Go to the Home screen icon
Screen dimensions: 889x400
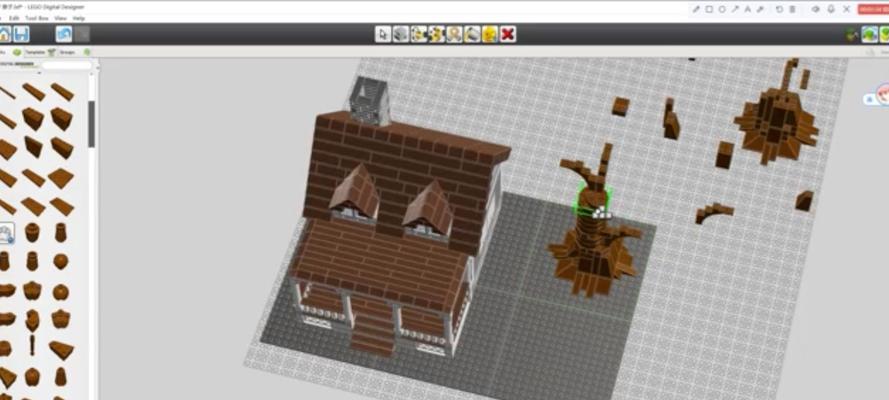pos(4,35)
